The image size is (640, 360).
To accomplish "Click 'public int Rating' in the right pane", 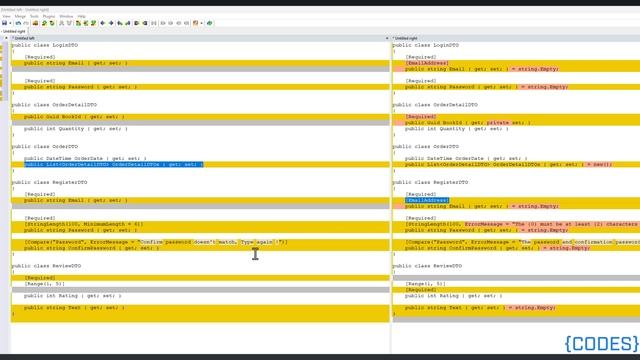I will (x=454, y=296).
